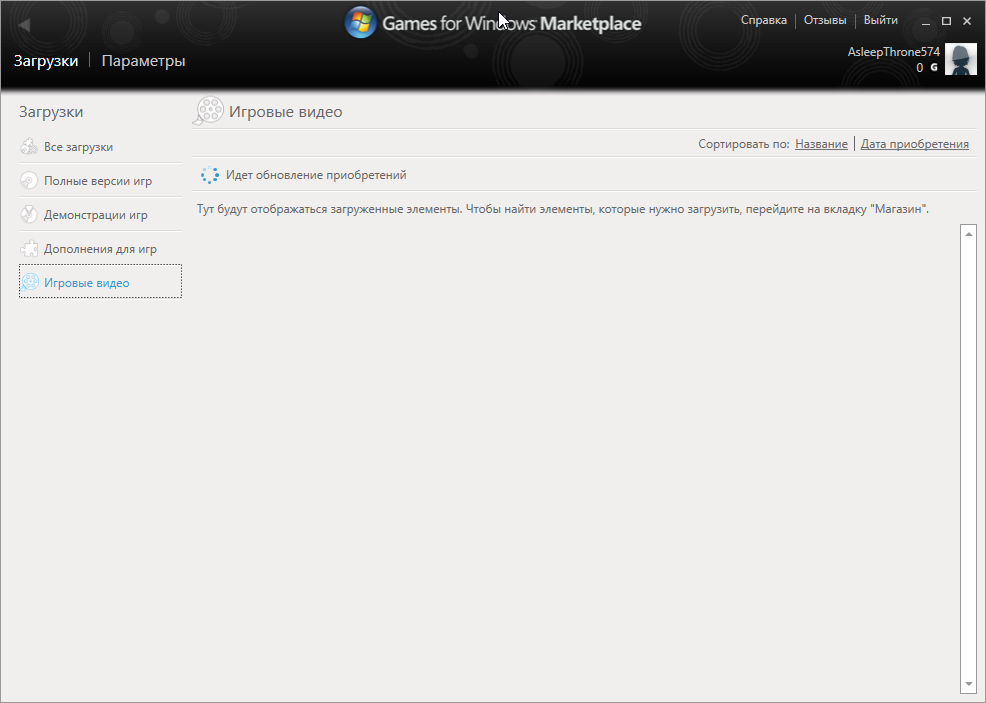Screen dimensions: 986x703
Task: Open the AsleepThrone574 avatar picture
Action: [x=961, y=60]
